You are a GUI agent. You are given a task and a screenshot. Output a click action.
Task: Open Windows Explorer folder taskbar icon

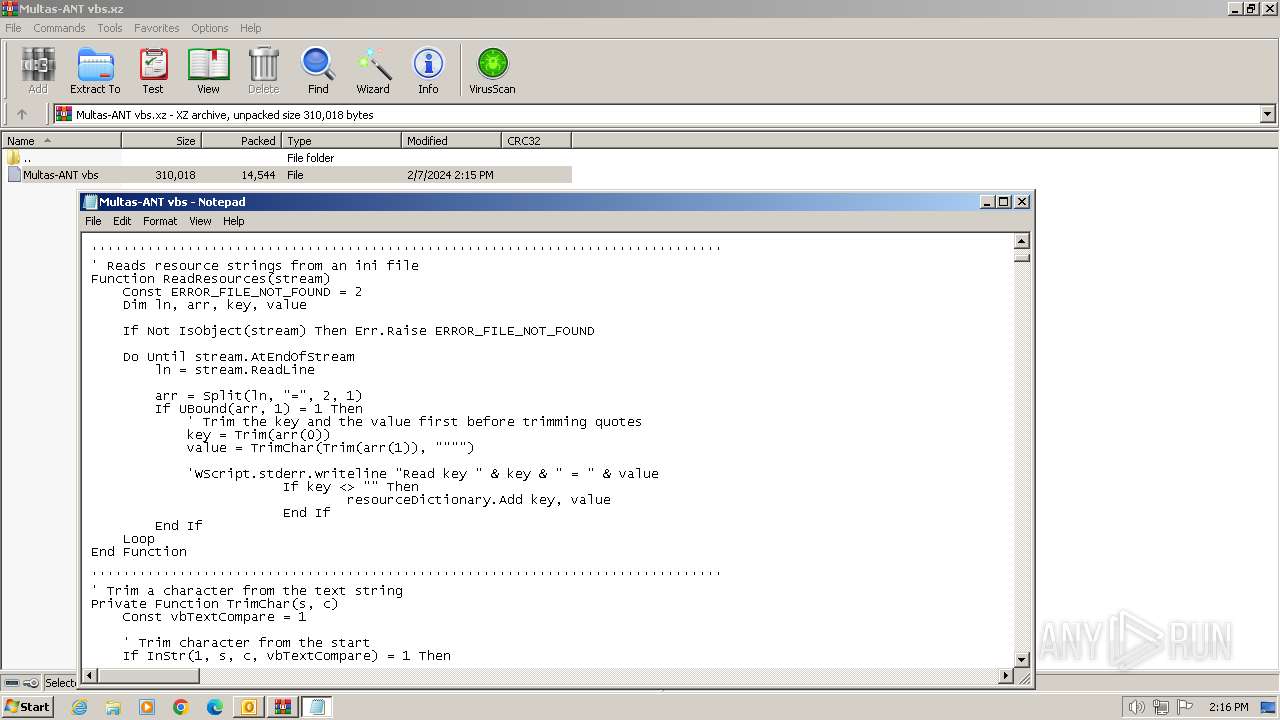click(113, 707)
